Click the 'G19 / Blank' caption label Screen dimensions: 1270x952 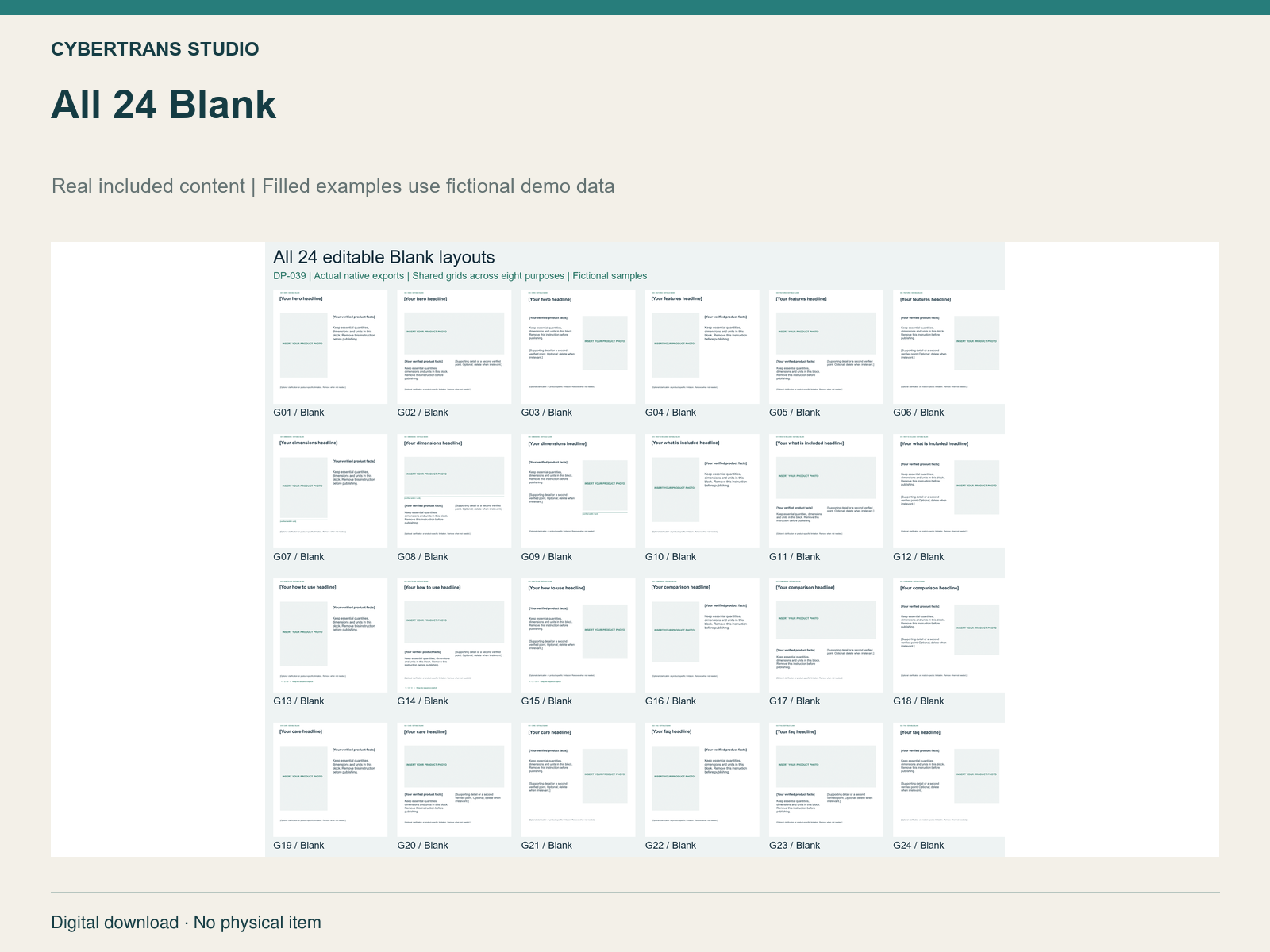pyautogui.click(x=298, y=846)
